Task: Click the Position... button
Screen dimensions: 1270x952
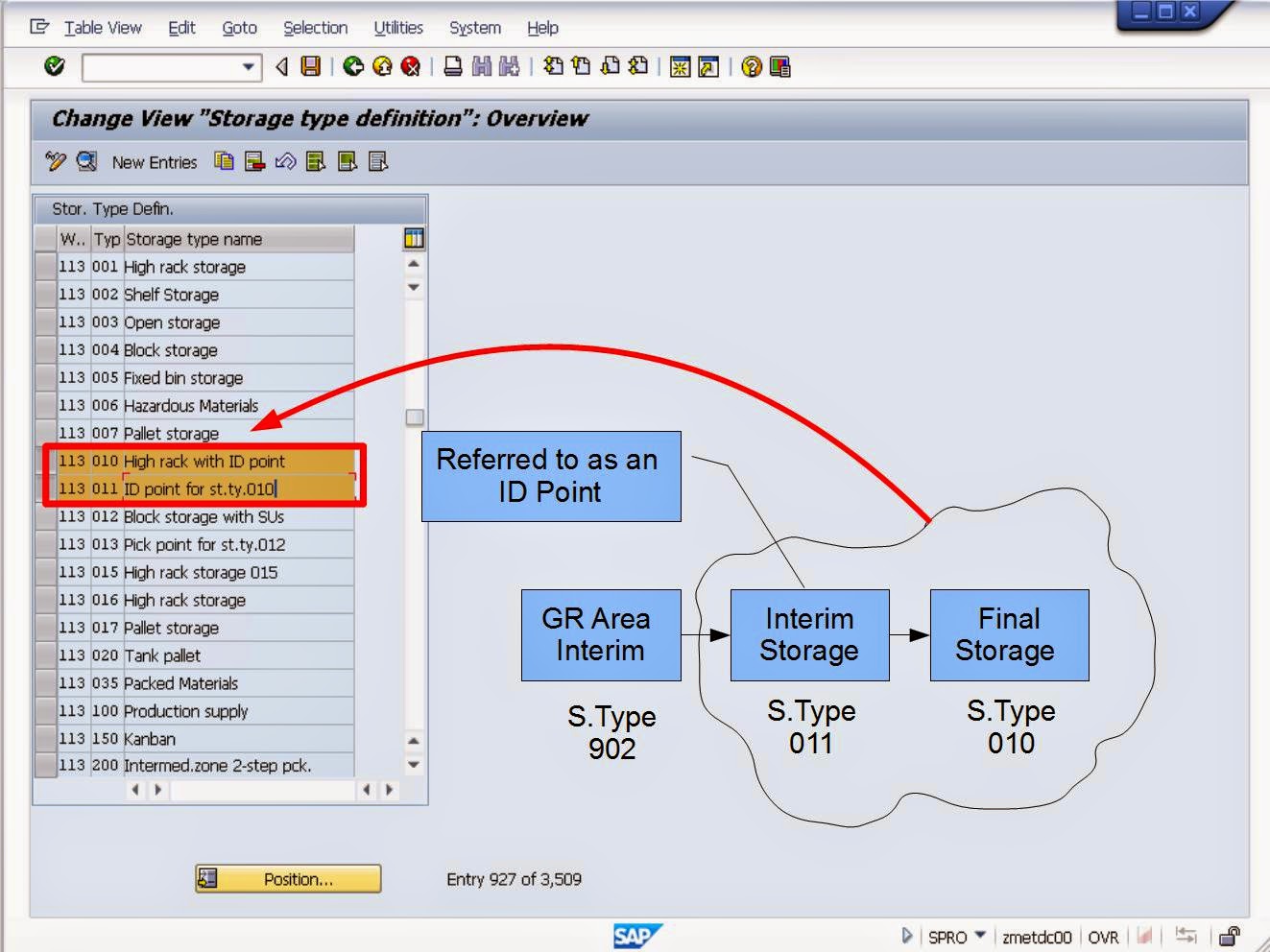Action: click(287, 878)
